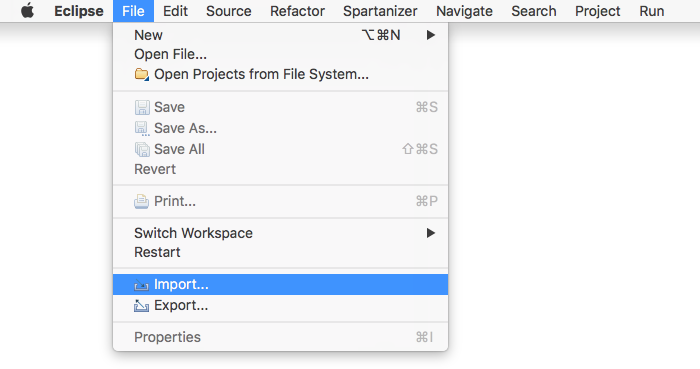Image resolution: width=700 pixels, height=369 pixels.
Task: Expand the Switch Workspace submenu arrow
Action: [430, 233]
